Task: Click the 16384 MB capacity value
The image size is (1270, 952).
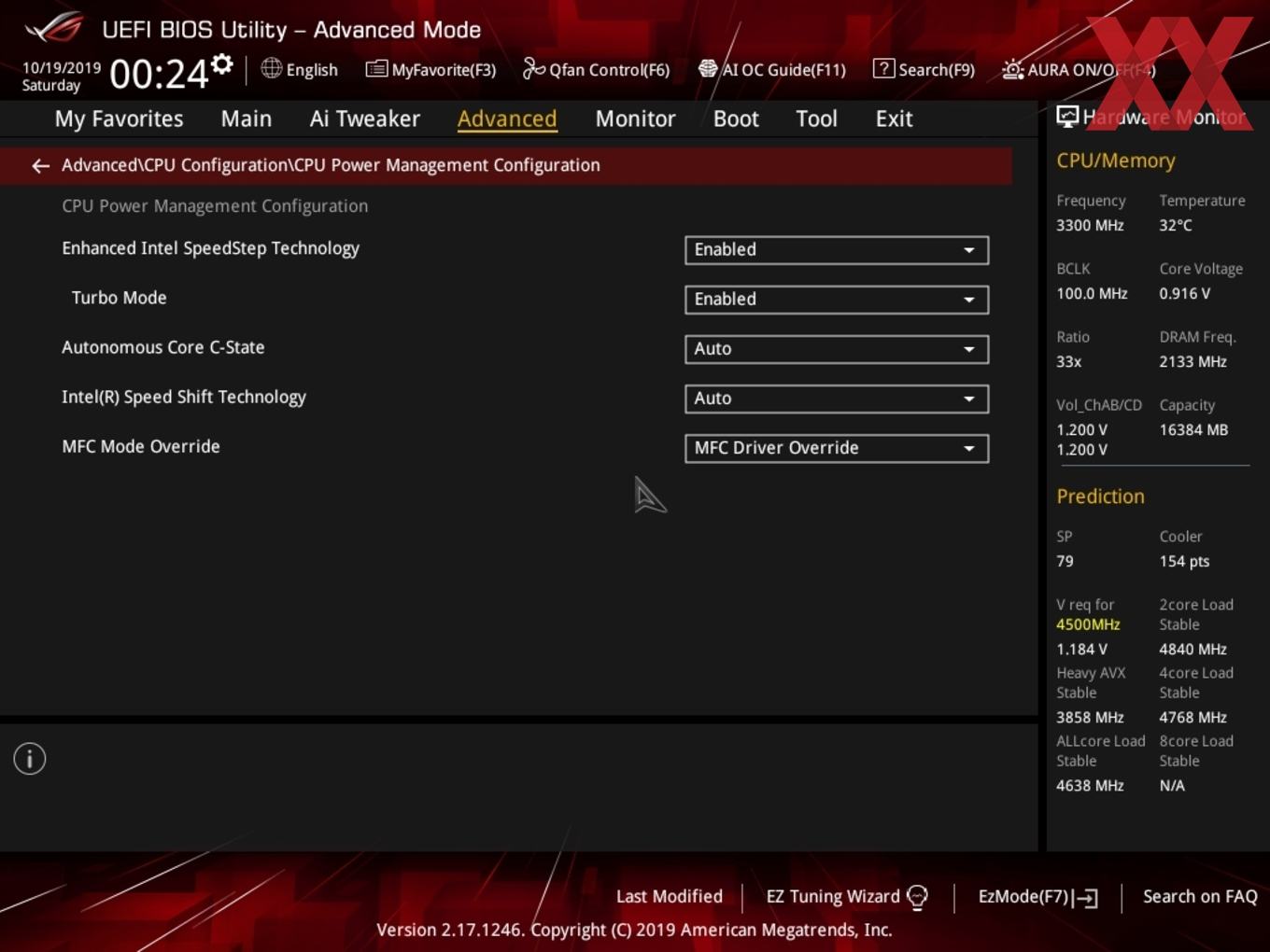Action: pyautogui.click(x=1193, y=429)
